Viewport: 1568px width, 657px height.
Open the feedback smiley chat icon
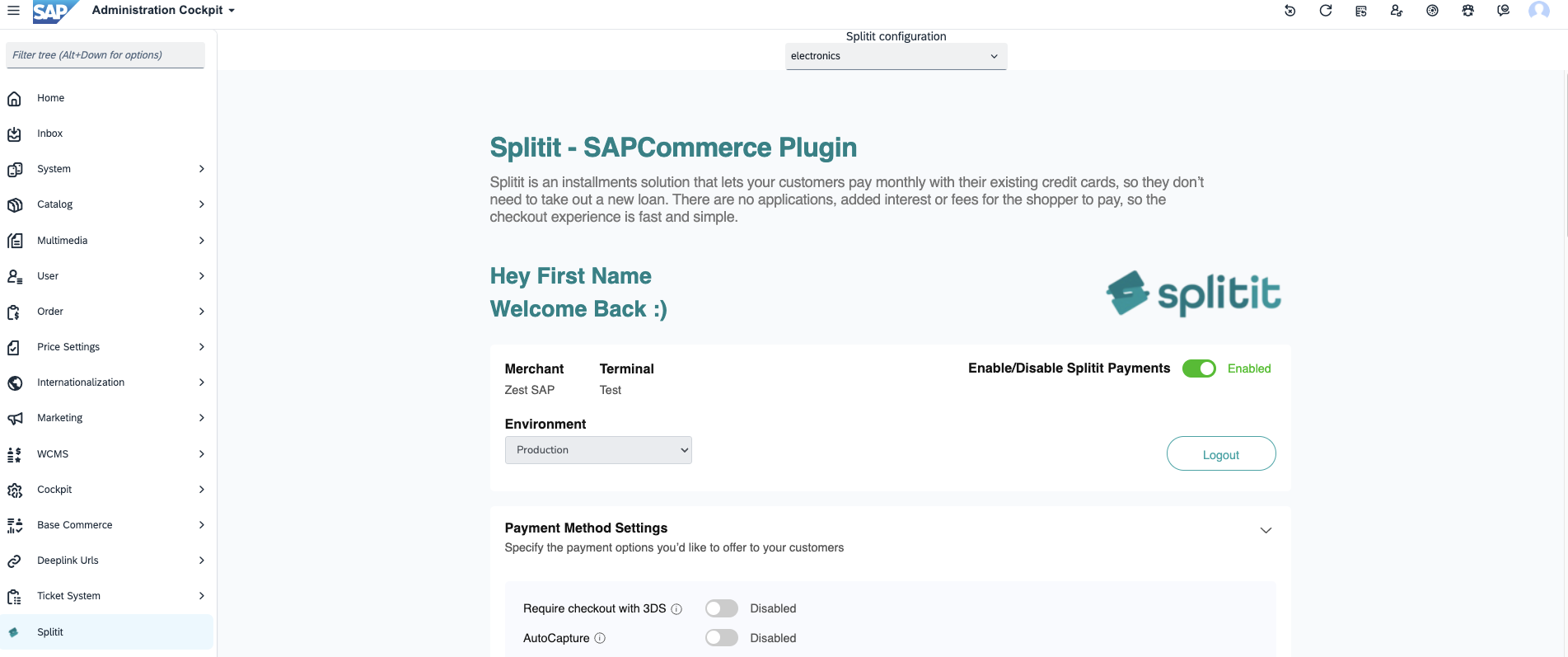click(x=1504, y=11)
